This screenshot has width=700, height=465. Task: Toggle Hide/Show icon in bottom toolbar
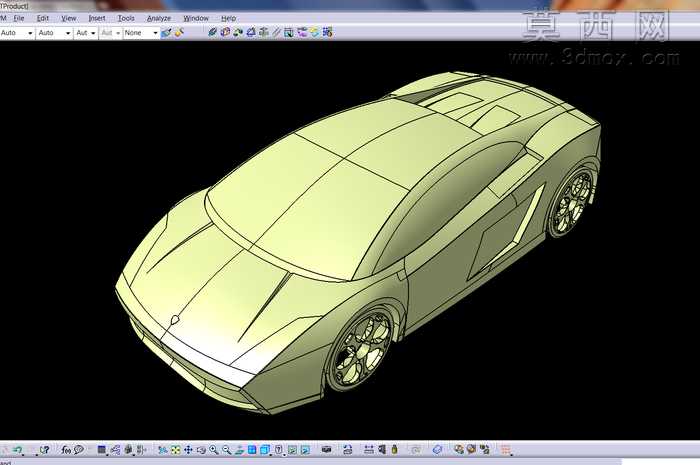pos(292,450)
